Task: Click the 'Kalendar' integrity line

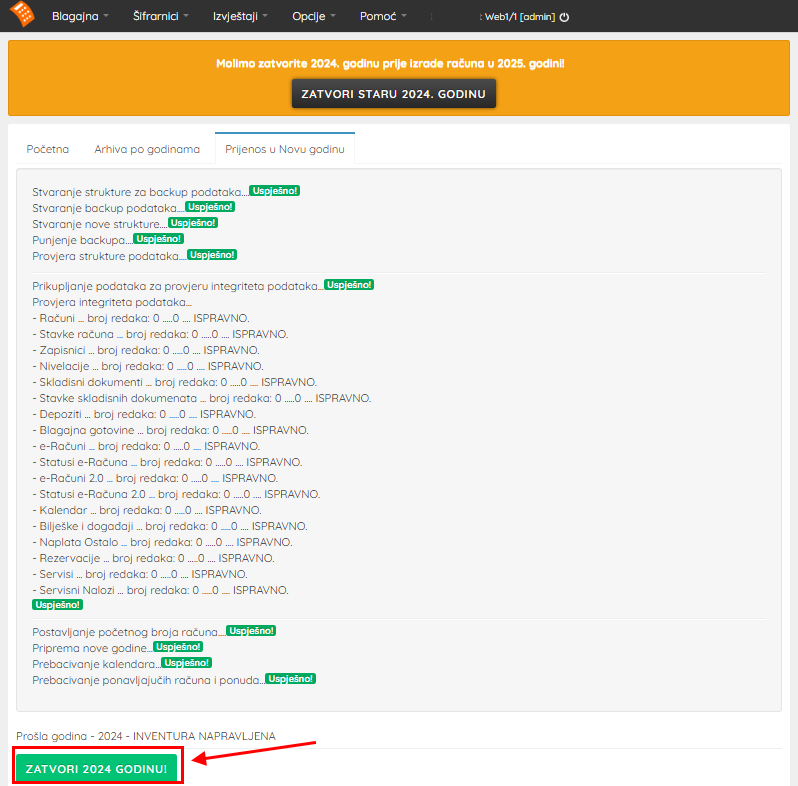Action: pos(147,510)
